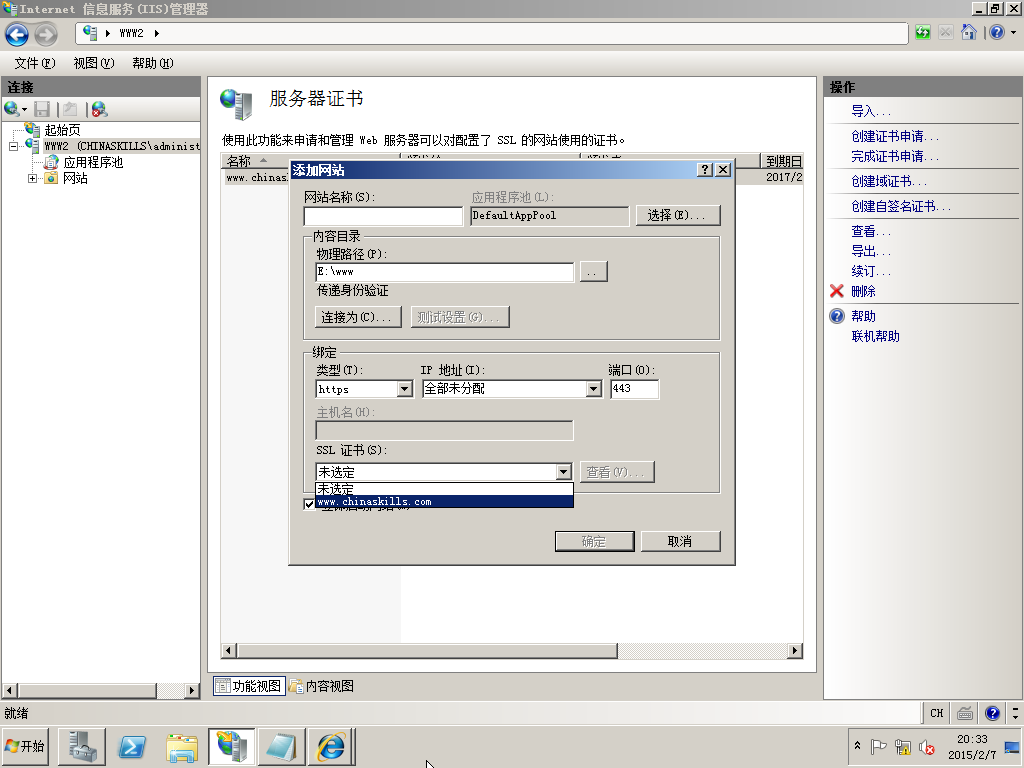
Task: Click the Port input field
Action: coord(634,389)
